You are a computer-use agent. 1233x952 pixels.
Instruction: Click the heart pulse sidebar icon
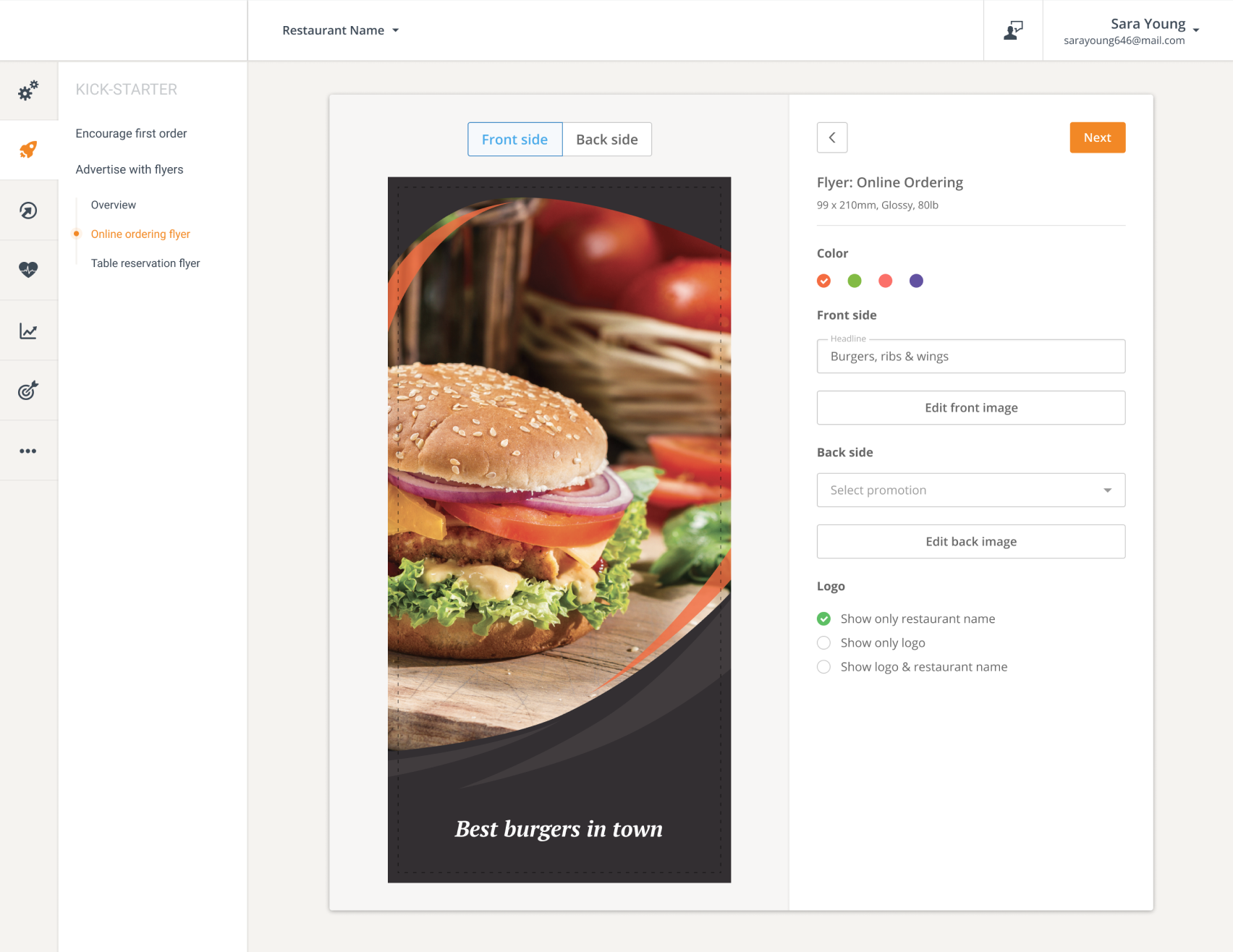(x=28, y=270)
